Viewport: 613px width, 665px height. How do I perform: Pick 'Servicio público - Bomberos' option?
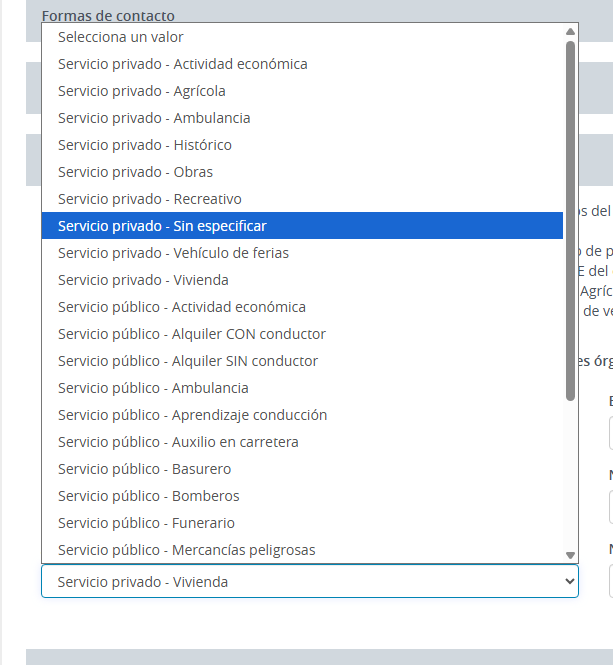149,496
